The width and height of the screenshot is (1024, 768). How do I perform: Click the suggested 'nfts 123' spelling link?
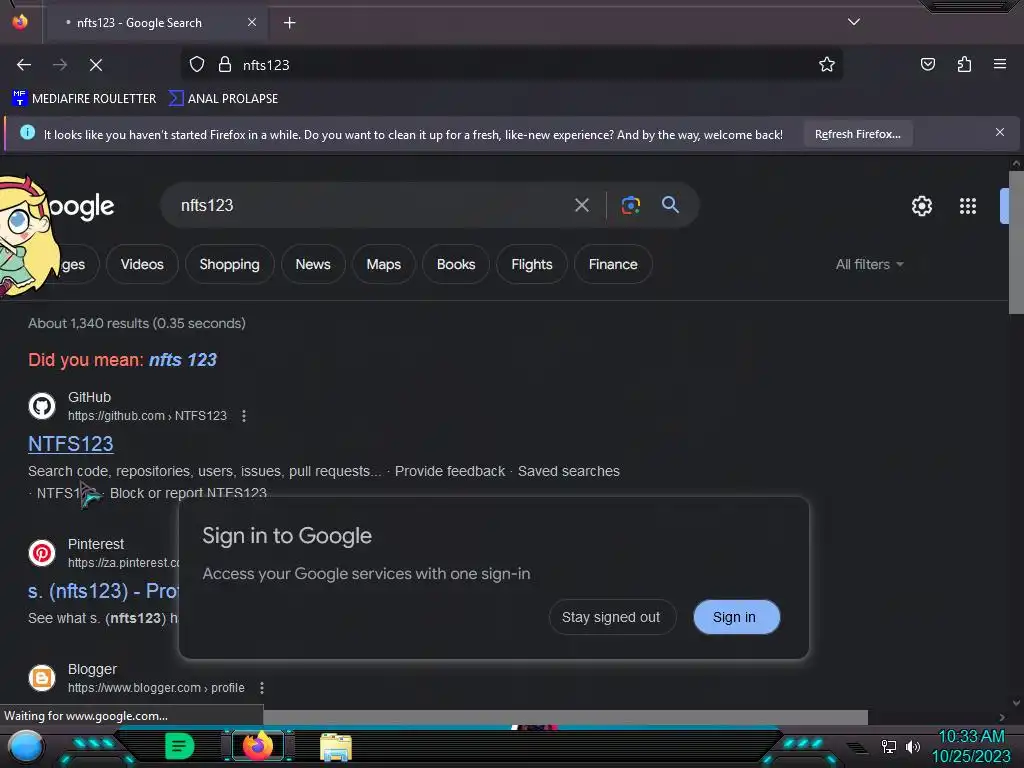pyautogui.click(x=182, y=360)
